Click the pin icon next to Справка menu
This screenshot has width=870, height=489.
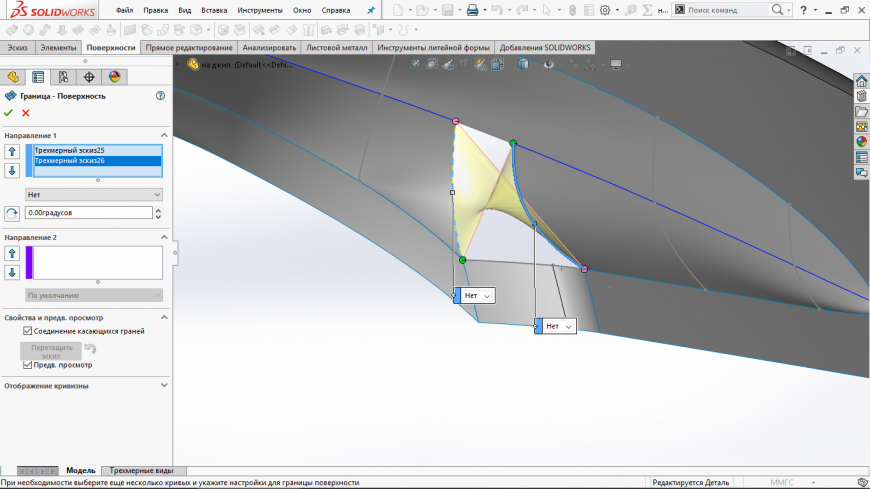click(x=371, y=10)
